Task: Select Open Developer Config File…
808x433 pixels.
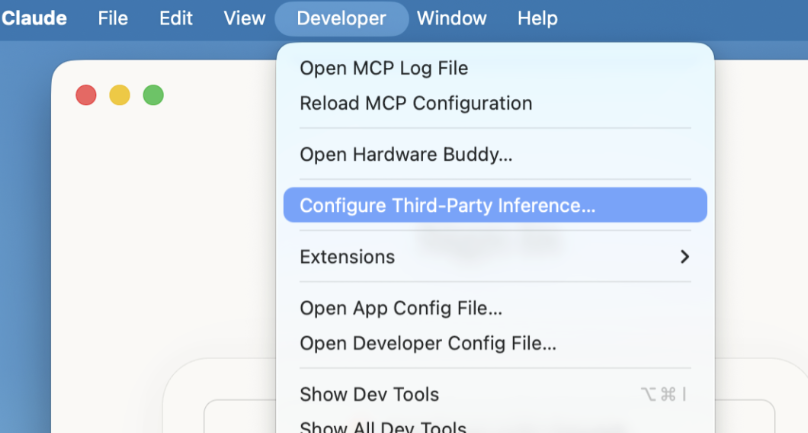Action: pos(495,343)
